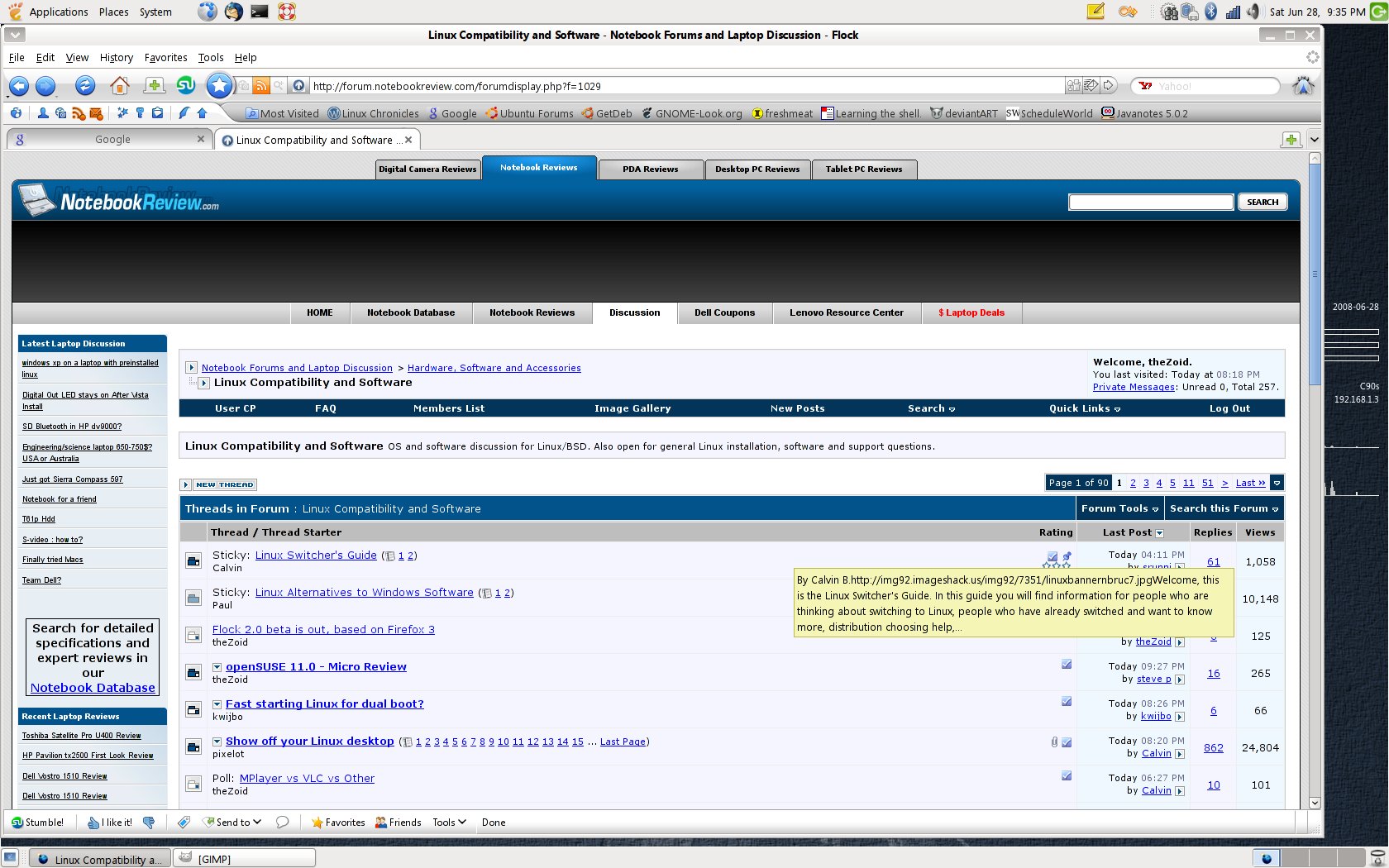This screenshot has width=1389, height=868.
Task: Go to page 2 of forum threads
Action: [1133, 484]
